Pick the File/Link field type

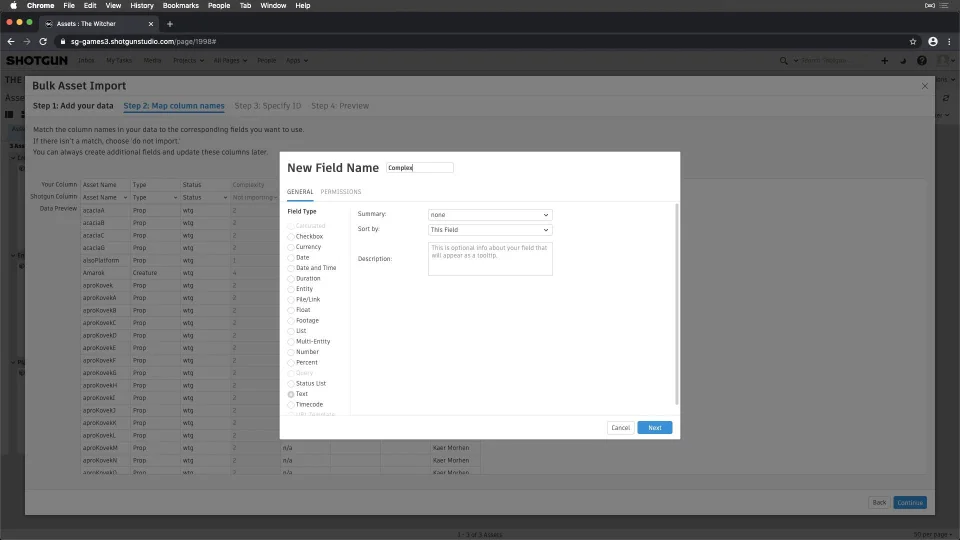291,299
